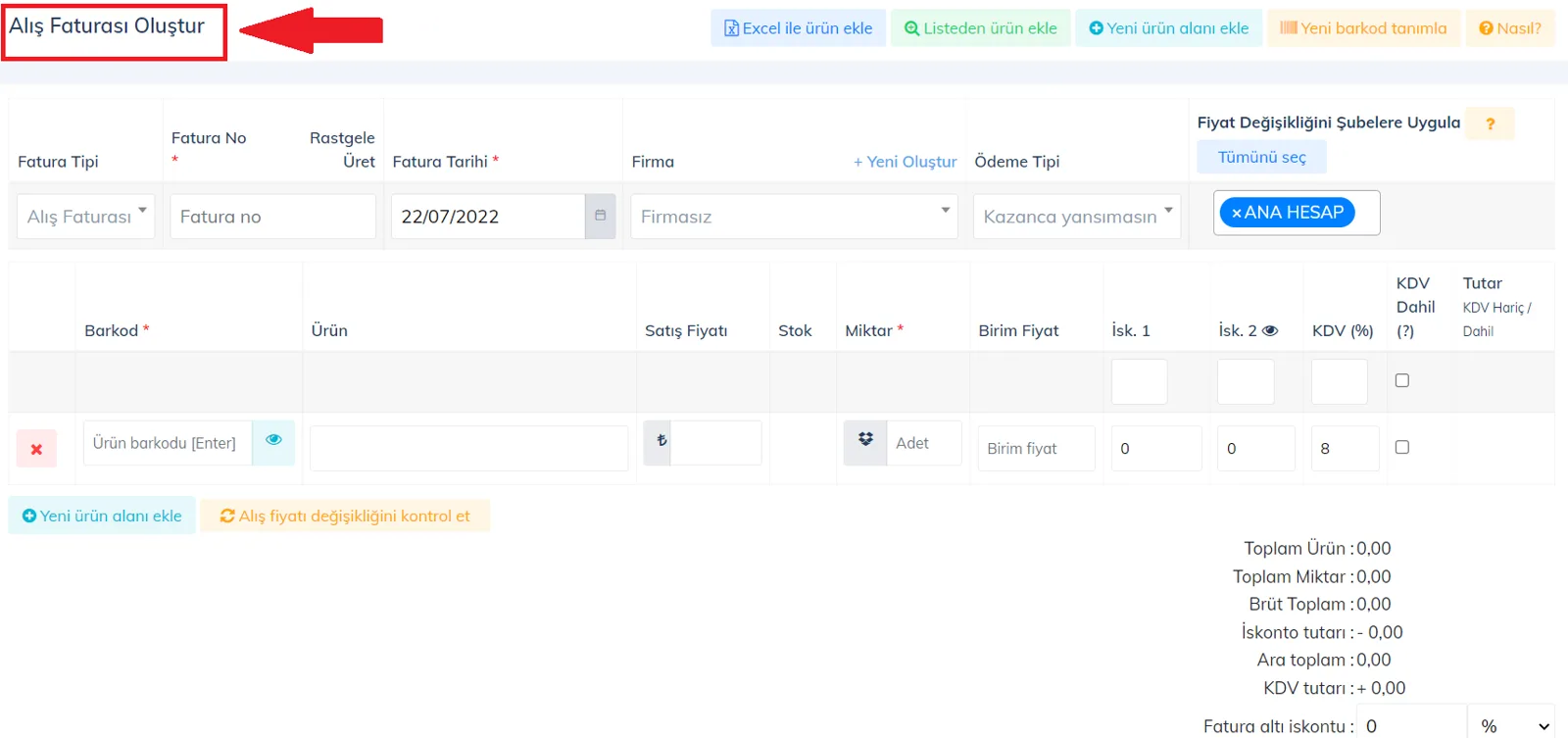Click 'Yeni ürün alanı ekle' below the table

click(x=102, y=516)
